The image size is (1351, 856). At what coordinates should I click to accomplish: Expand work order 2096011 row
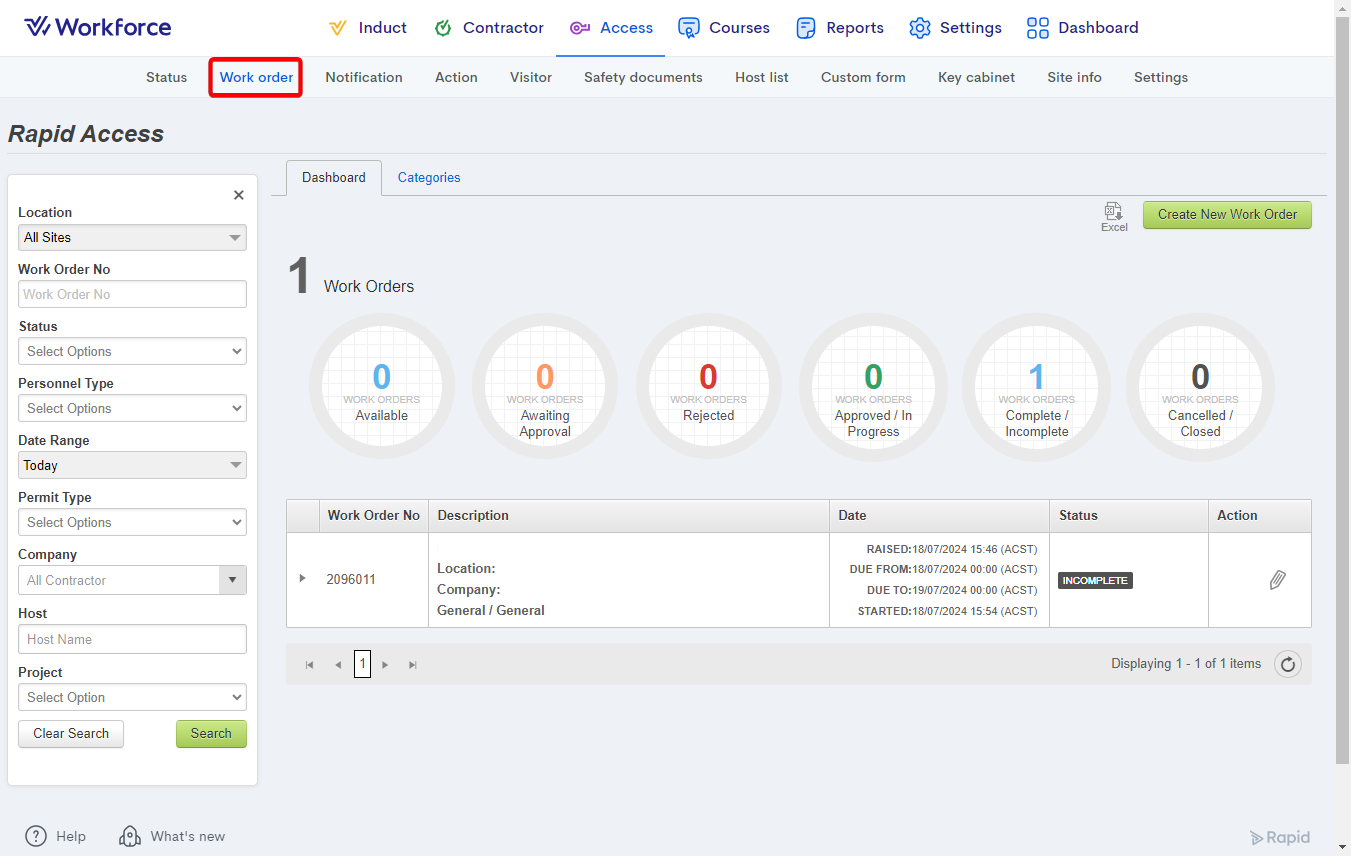[x=303, y=578]
